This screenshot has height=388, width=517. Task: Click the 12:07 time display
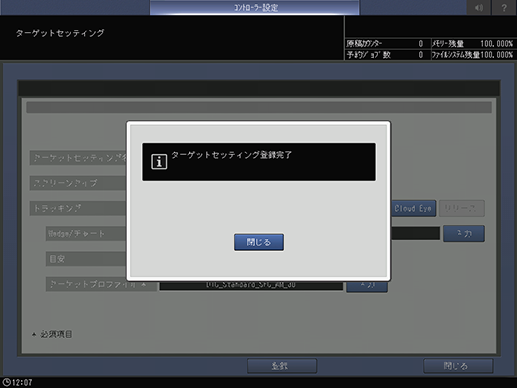click(x=22, y=382)
